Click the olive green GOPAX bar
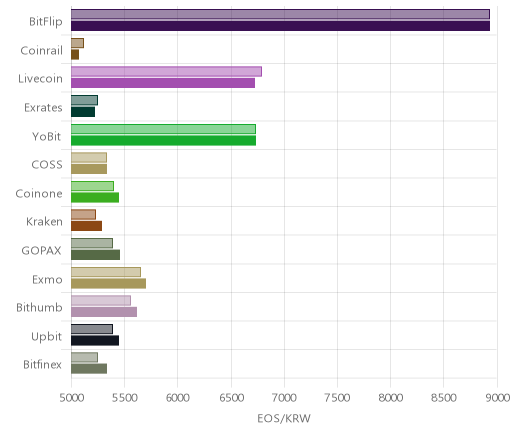This screenshot has width=512, height=436. [x=95, y=255]
